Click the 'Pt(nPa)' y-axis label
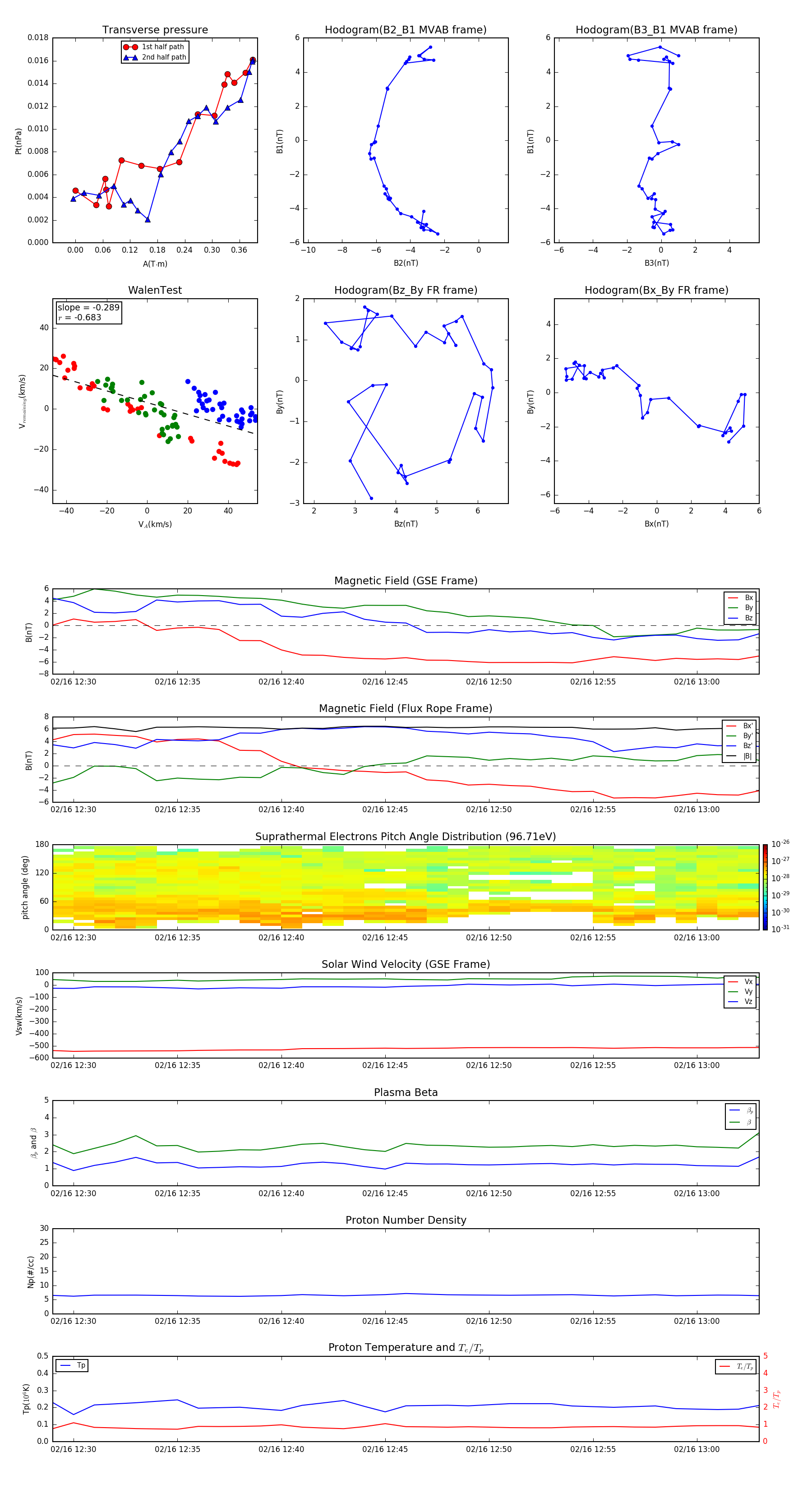Image resolution: width=812 pixels, height=1489 pixels. coord(18,141)
